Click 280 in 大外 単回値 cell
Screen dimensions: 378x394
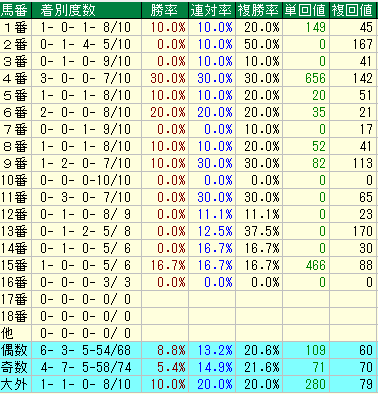click(x=315, y=384)
